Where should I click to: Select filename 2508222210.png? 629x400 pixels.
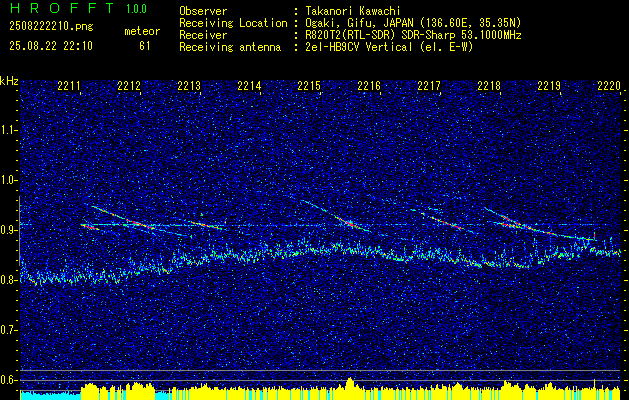pyautogui.click(x=51, y=27)
